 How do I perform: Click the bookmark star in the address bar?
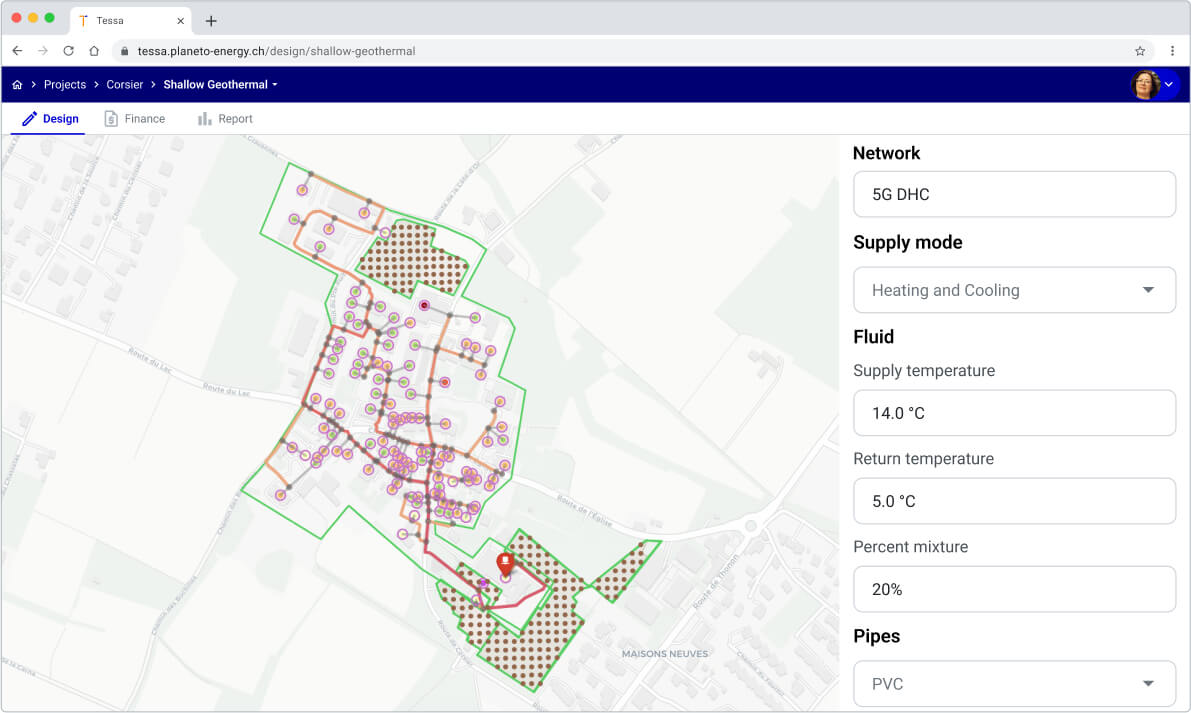[1139, 49]
